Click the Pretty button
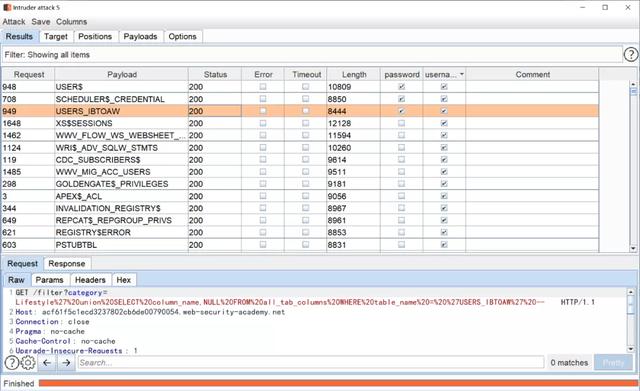 (x=613, y=362)
